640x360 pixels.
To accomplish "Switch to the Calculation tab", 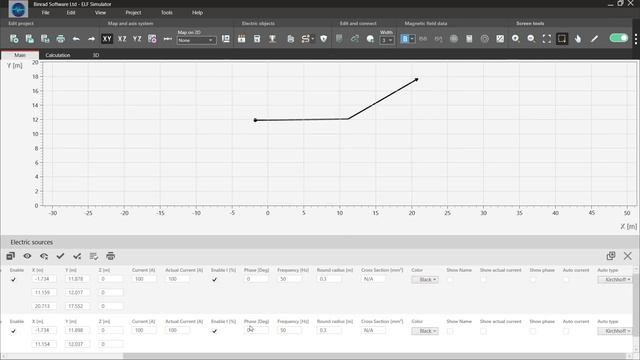I will pos(58,55).
